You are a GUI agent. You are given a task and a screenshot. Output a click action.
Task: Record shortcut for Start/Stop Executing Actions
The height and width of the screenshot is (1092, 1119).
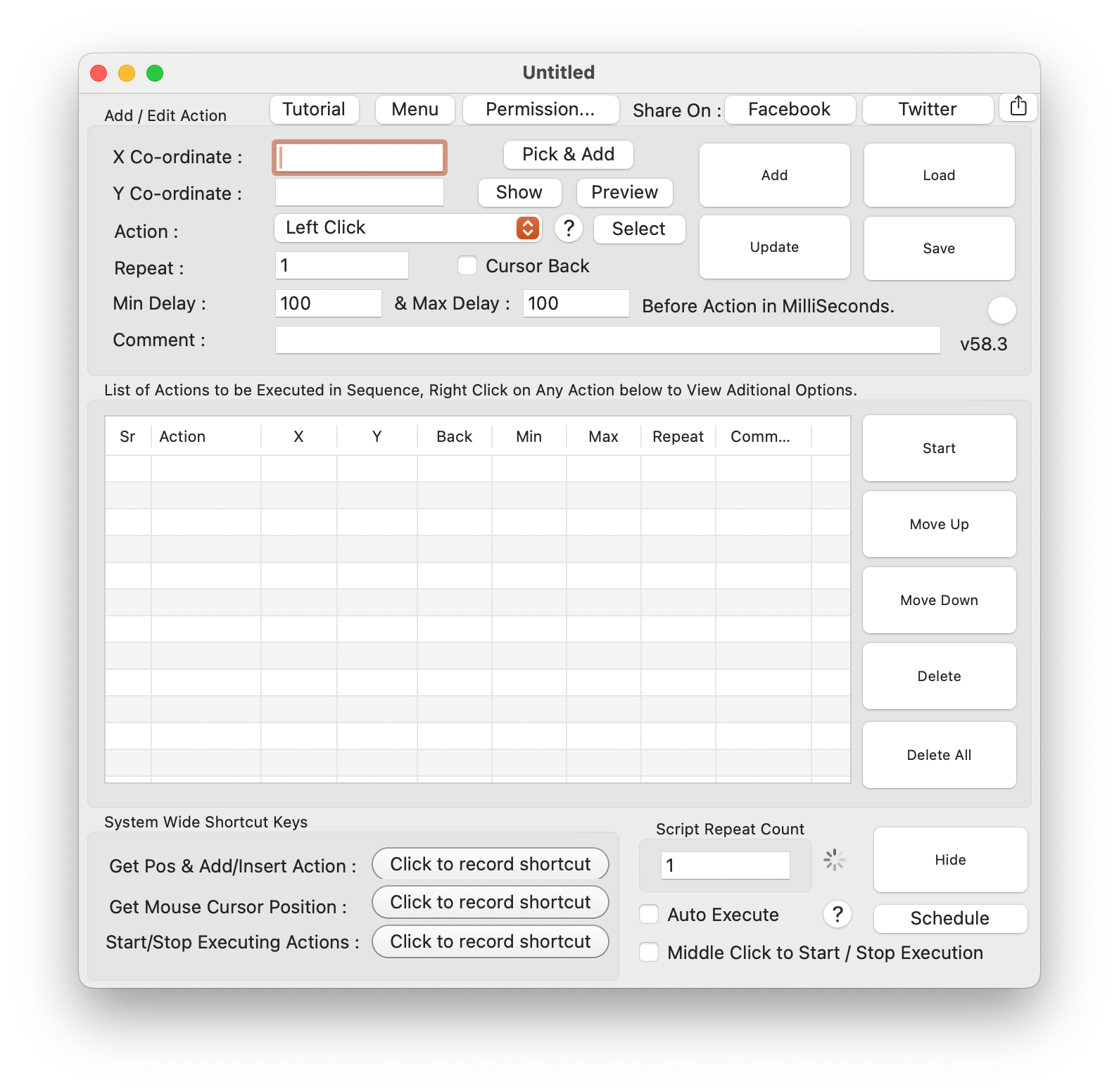coord(491,941)
